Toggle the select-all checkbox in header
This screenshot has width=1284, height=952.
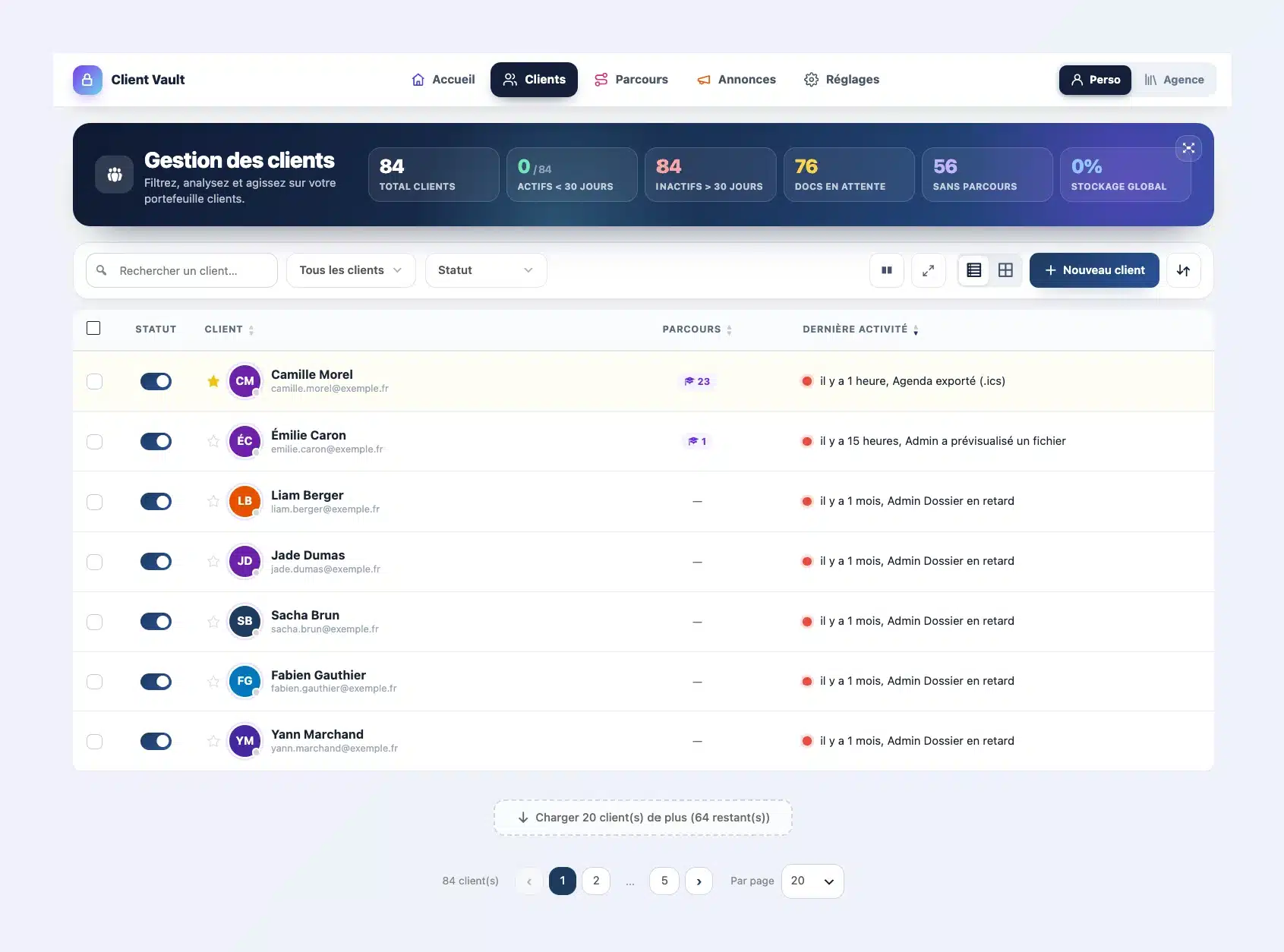(93, 328)
